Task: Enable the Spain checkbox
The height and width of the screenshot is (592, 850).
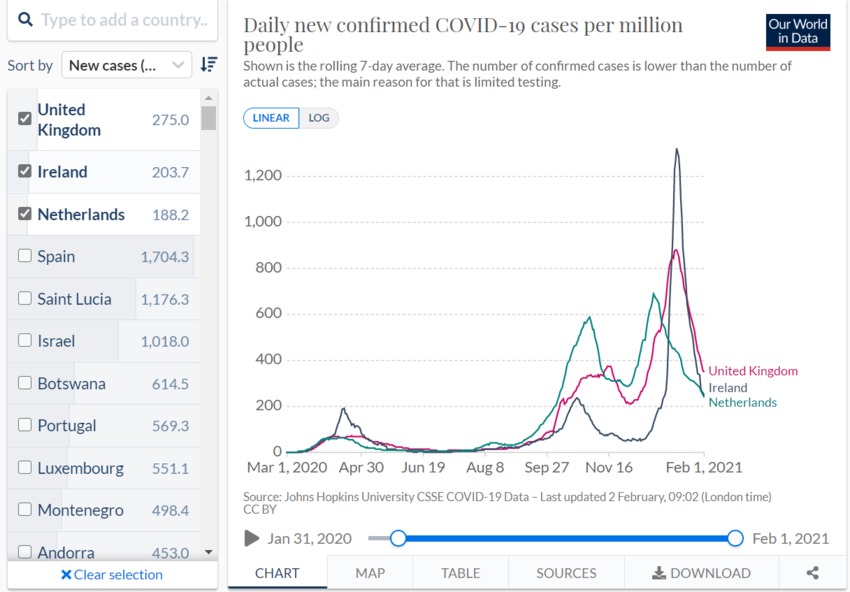Action: click(x=25, y=256)
